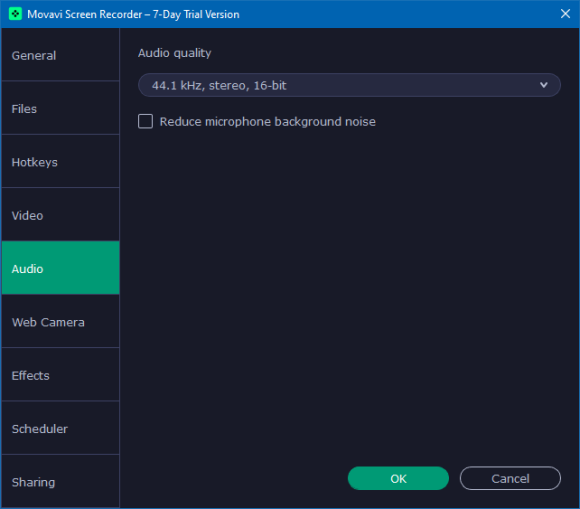Click the Reduce microphone background noise label
The height and width of the screenshot is (509, 580).
coord(267,122)
